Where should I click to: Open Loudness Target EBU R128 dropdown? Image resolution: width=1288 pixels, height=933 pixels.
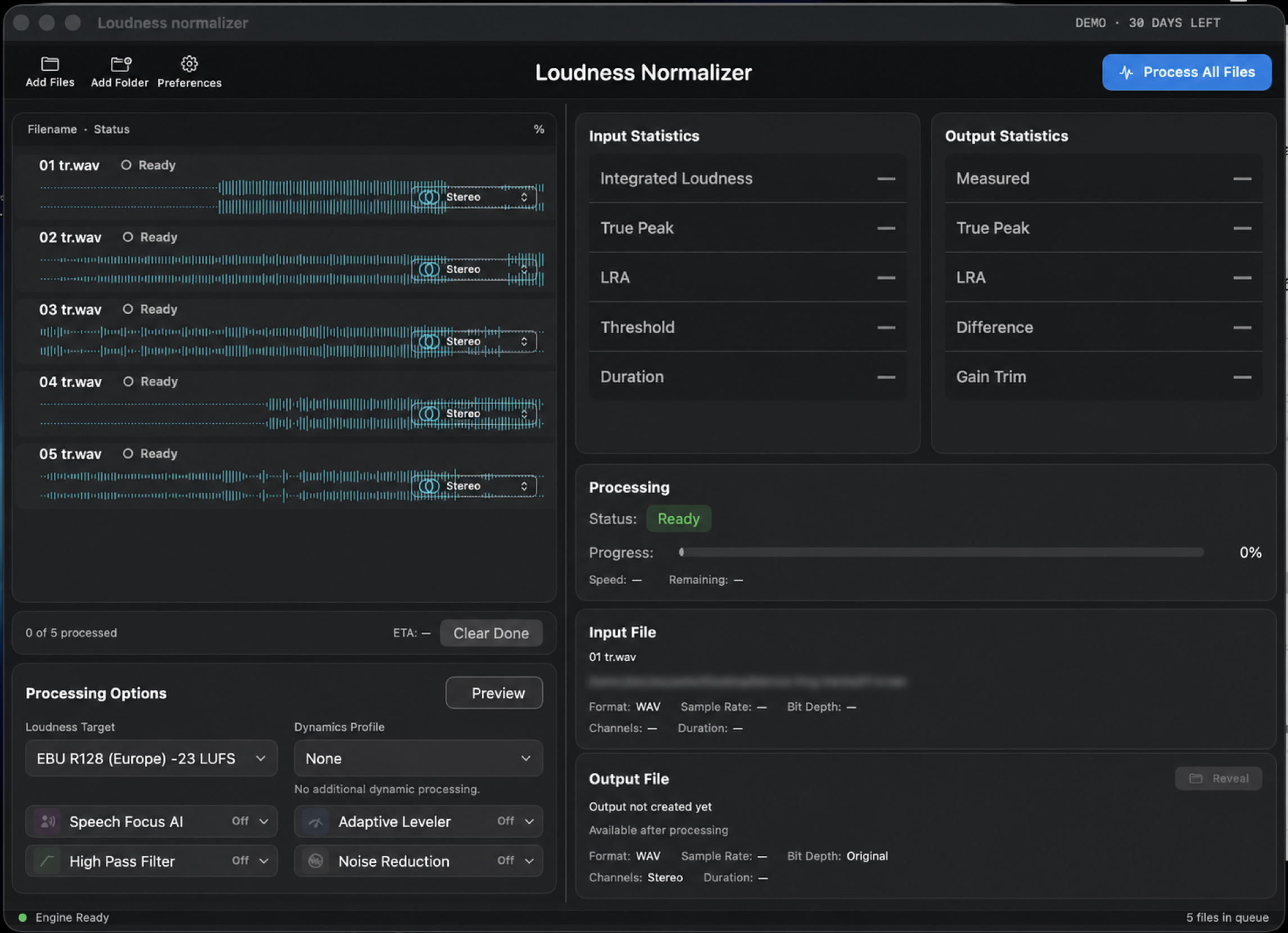(x=151, y=758)
